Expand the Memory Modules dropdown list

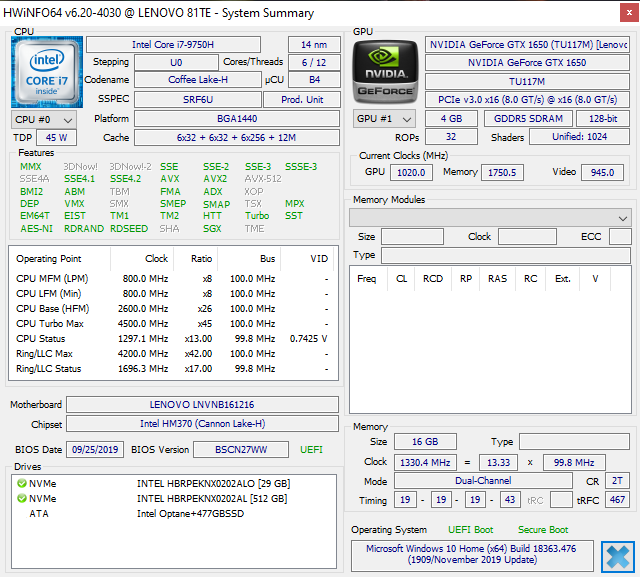[624, 217]
